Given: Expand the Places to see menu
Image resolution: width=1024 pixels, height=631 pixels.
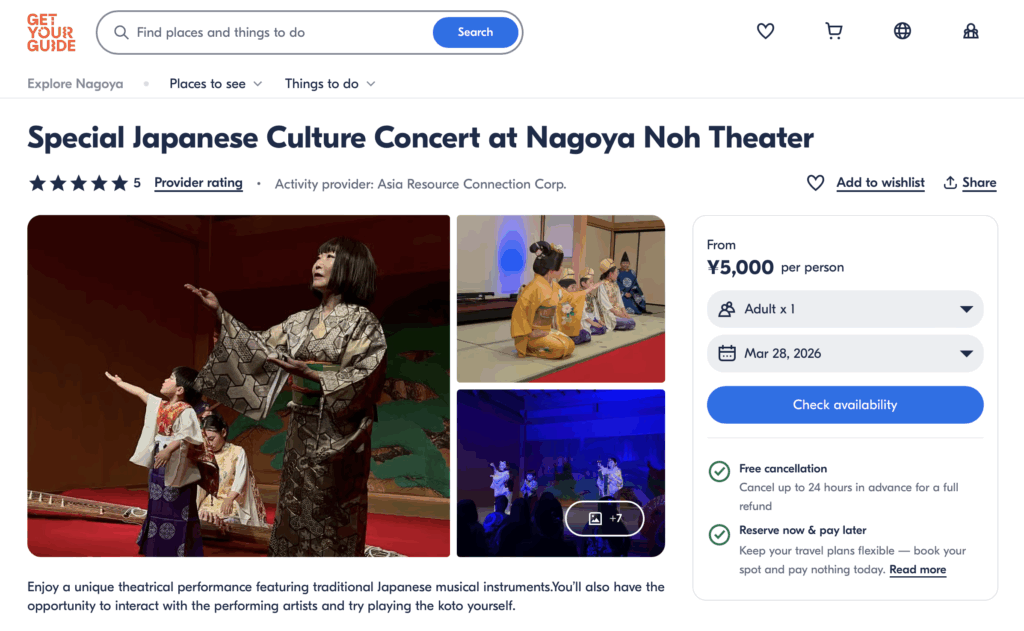Looking at the screenshot, I should tap(215, 84).
